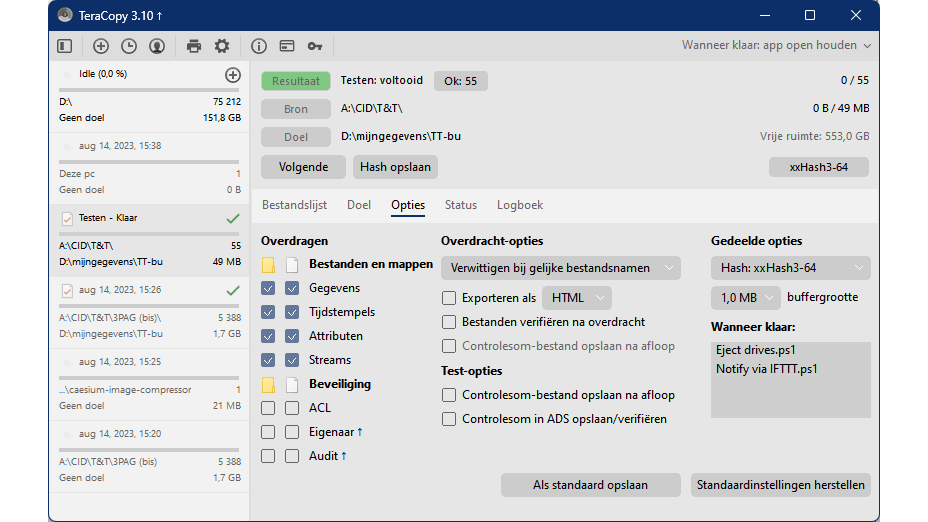This screenshot has height=522, width=928.
Task: Open the history clock icon
Action: tap(128, 46)
